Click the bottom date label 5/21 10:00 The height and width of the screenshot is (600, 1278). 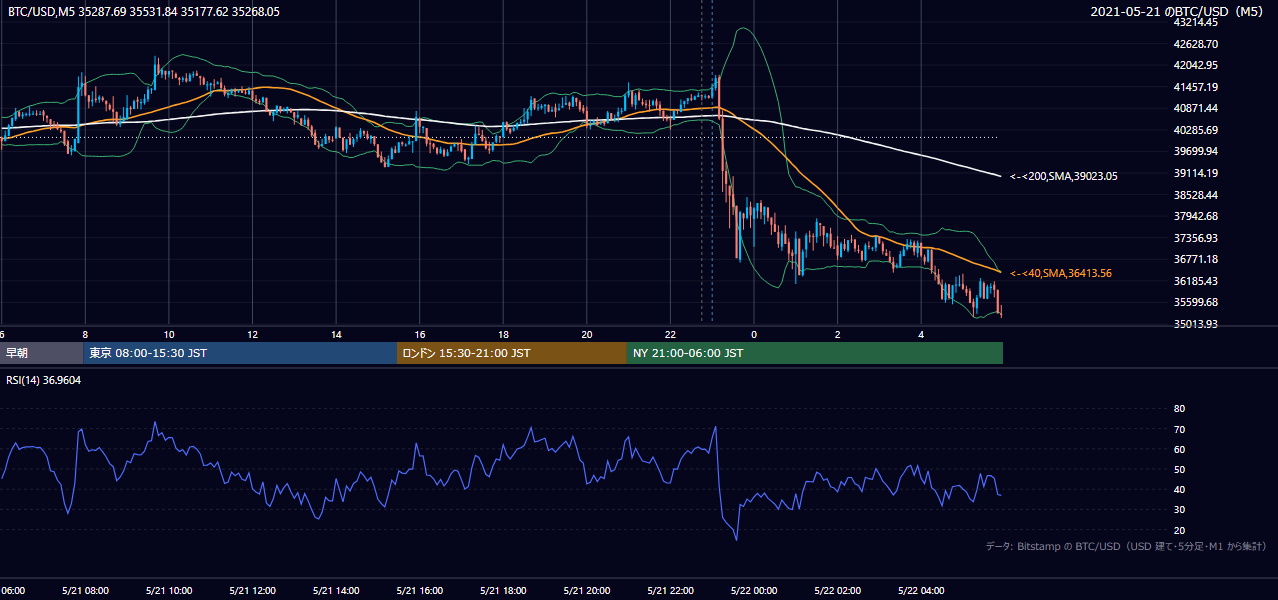169,590
